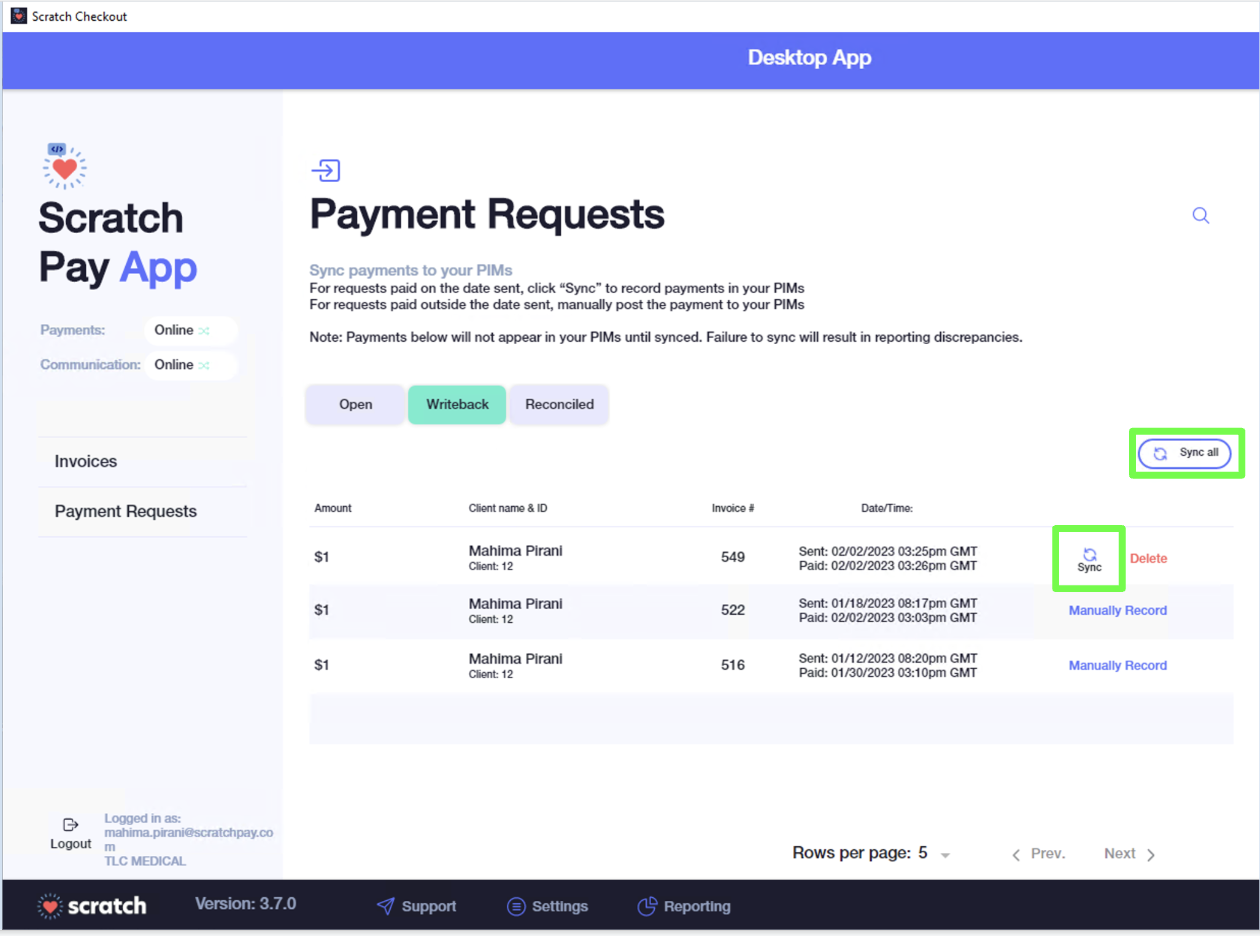Image resolution: width=1260 pixels, height=936 pixels.
Task: Click the TLC MEDICAL clinic name
Action: [145, 861]
